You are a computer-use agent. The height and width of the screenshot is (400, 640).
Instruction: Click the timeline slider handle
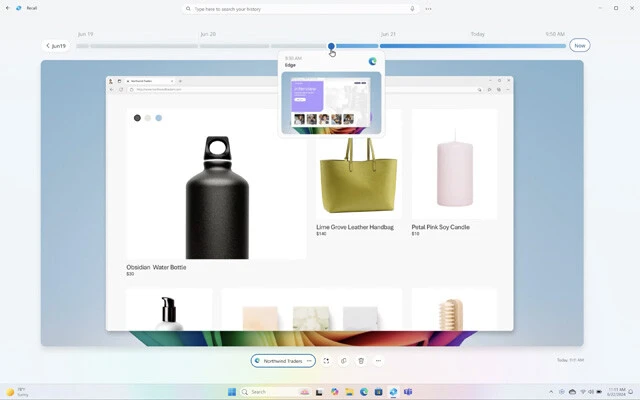click(x=331, y=46)
